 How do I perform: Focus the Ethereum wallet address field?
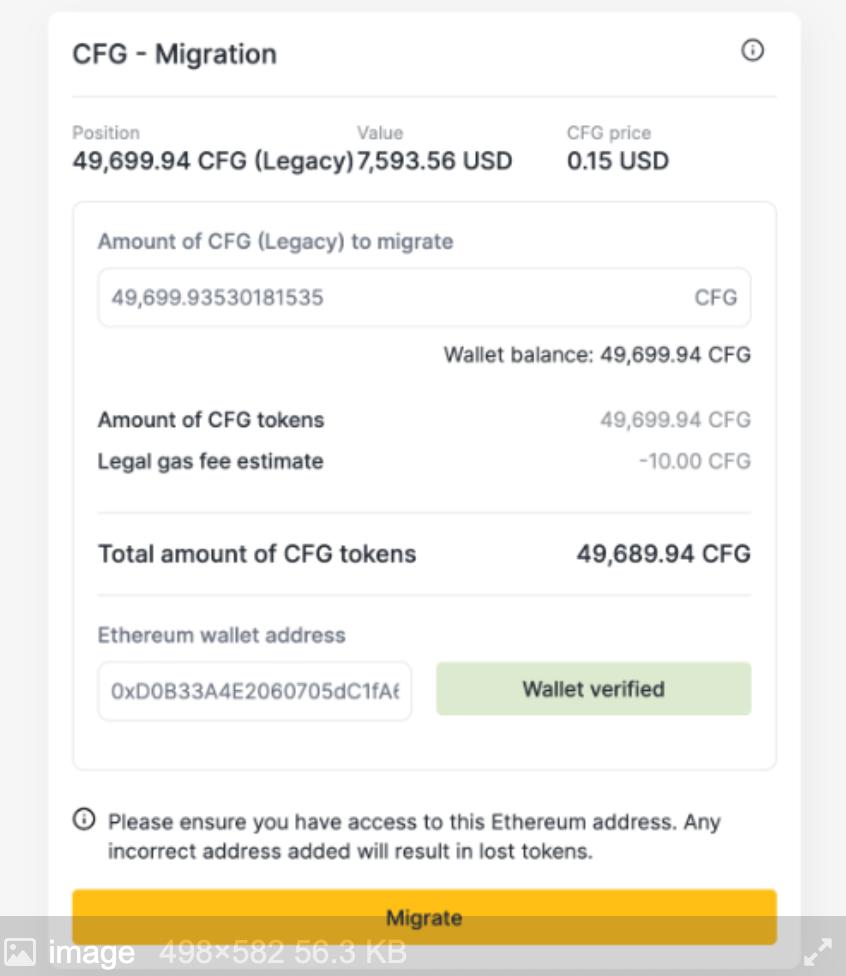click(255, 691)
